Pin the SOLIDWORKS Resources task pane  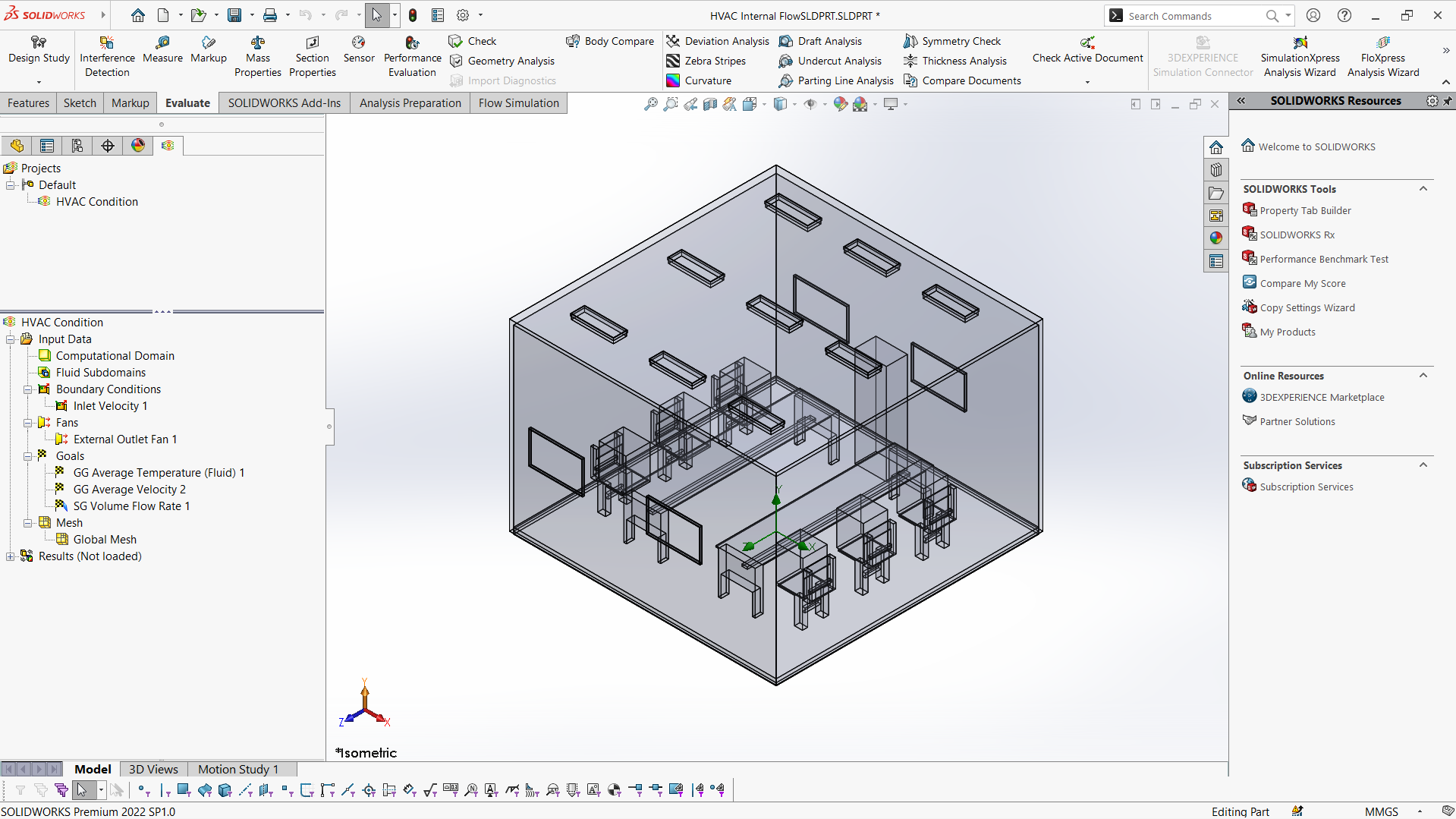1448,101
